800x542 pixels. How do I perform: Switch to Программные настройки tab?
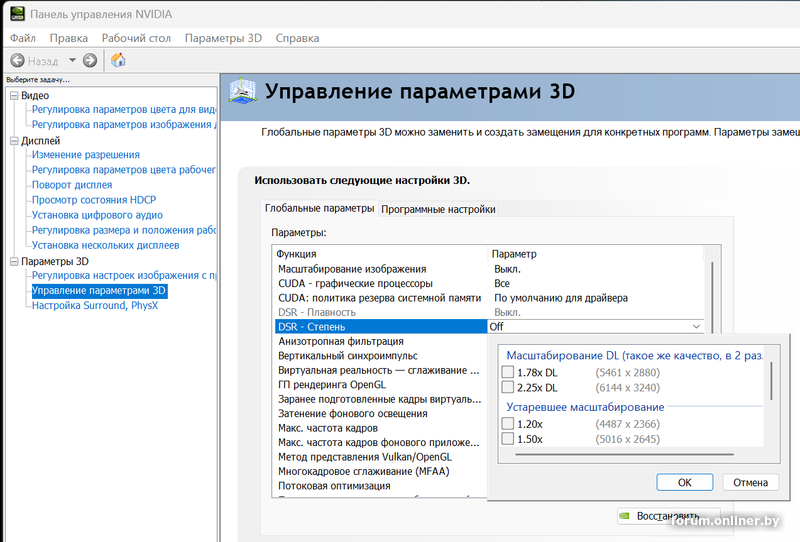pyautogui.click(x=438, y=209)
